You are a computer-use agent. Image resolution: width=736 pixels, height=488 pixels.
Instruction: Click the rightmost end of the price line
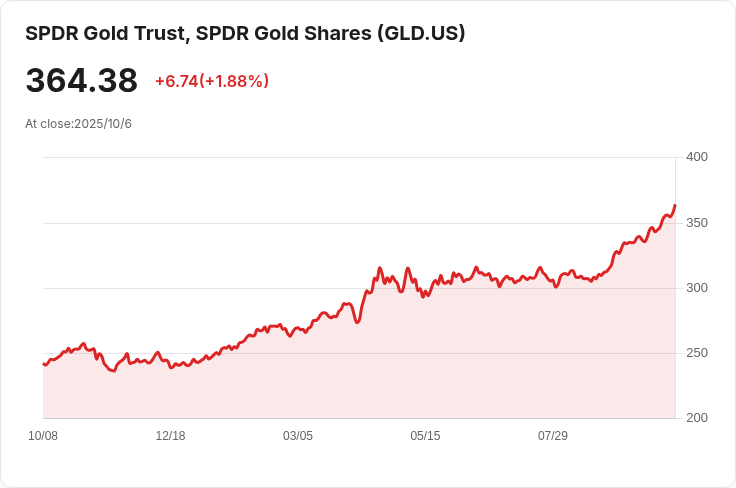point(675,206)
